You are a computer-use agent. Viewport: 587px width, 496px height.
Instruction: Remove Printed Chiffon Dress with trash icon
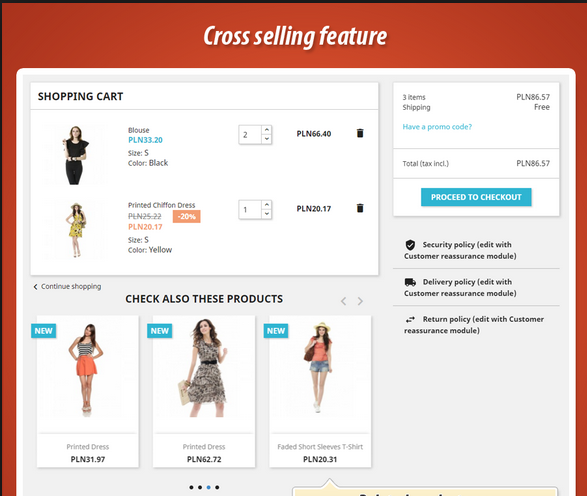tap(360, 208)
